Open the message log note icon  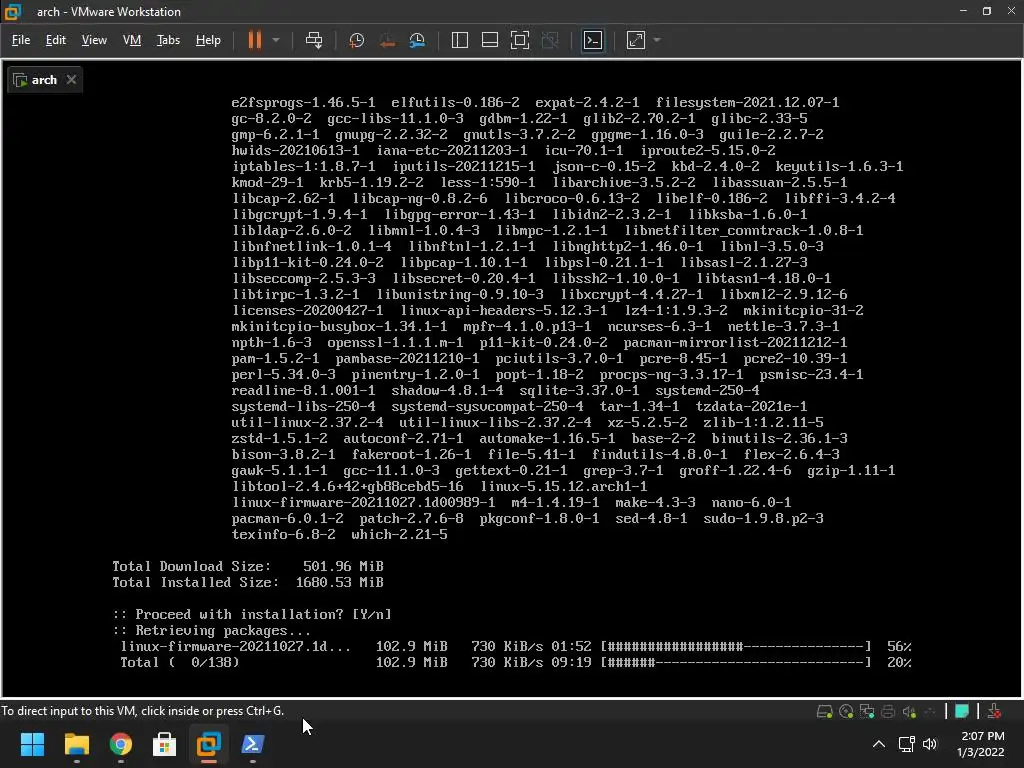coord(961,711)
